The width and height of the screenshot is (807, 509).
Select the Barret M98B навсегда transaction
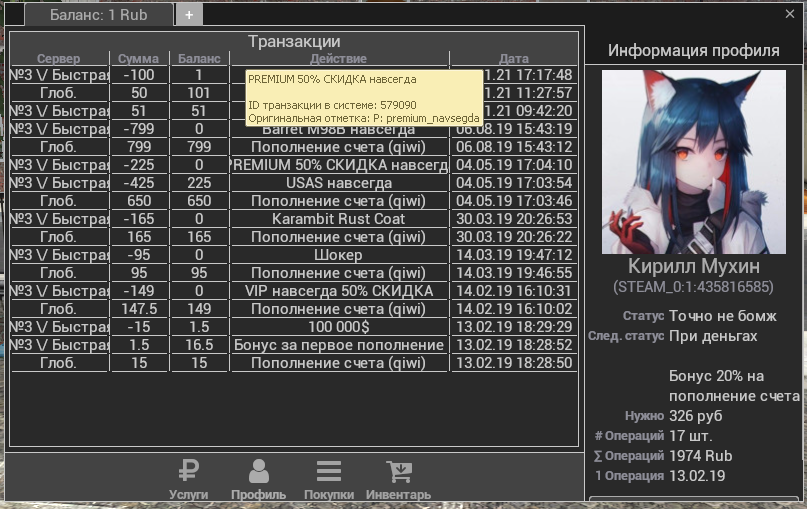[338, 129]
